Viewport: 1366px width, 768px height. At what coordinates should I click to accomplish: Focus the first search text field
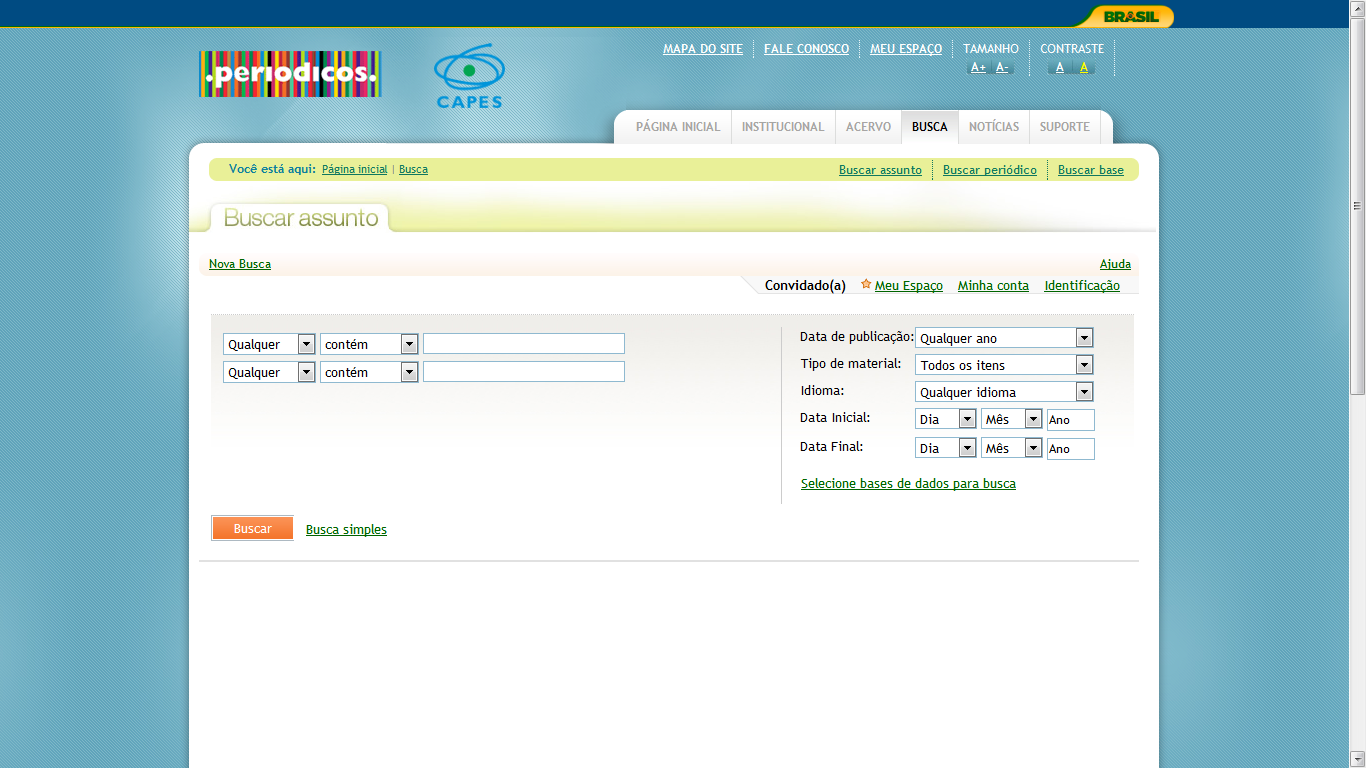point(524,344)
